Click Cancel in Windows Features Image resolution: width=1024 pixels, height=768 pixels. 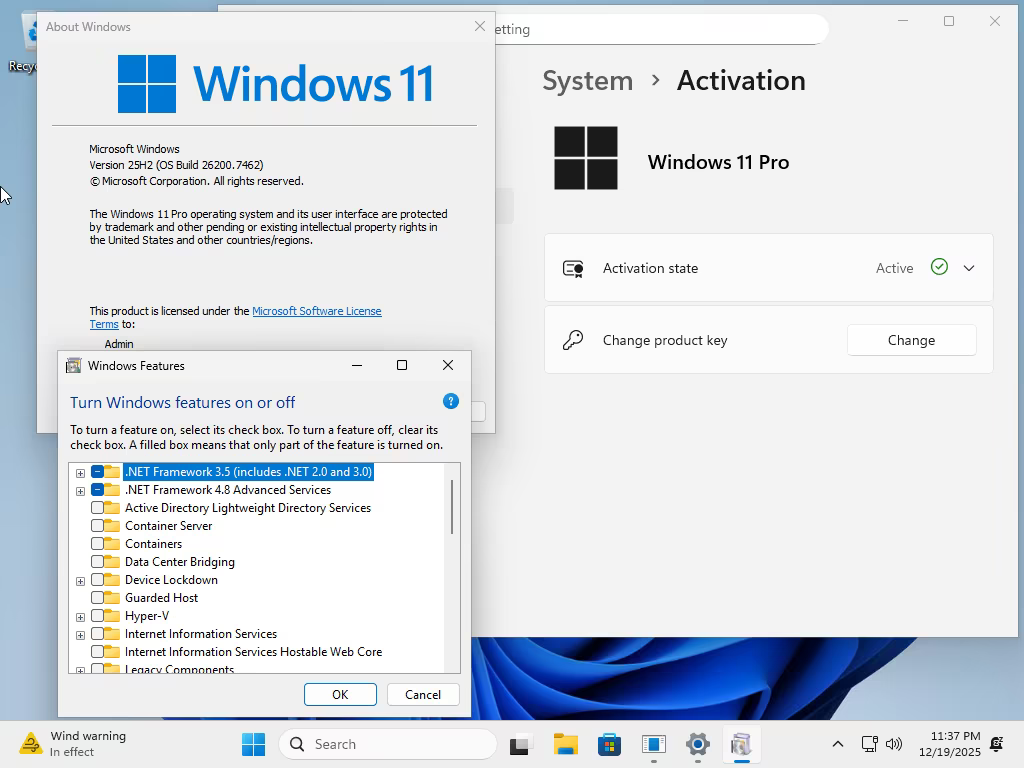pos(423,694)
